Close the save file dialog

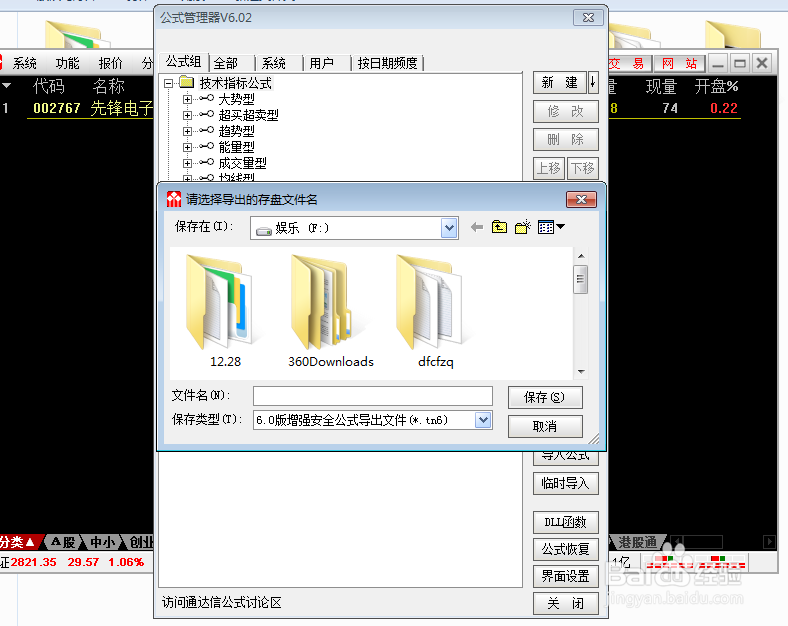pos(581,199)
